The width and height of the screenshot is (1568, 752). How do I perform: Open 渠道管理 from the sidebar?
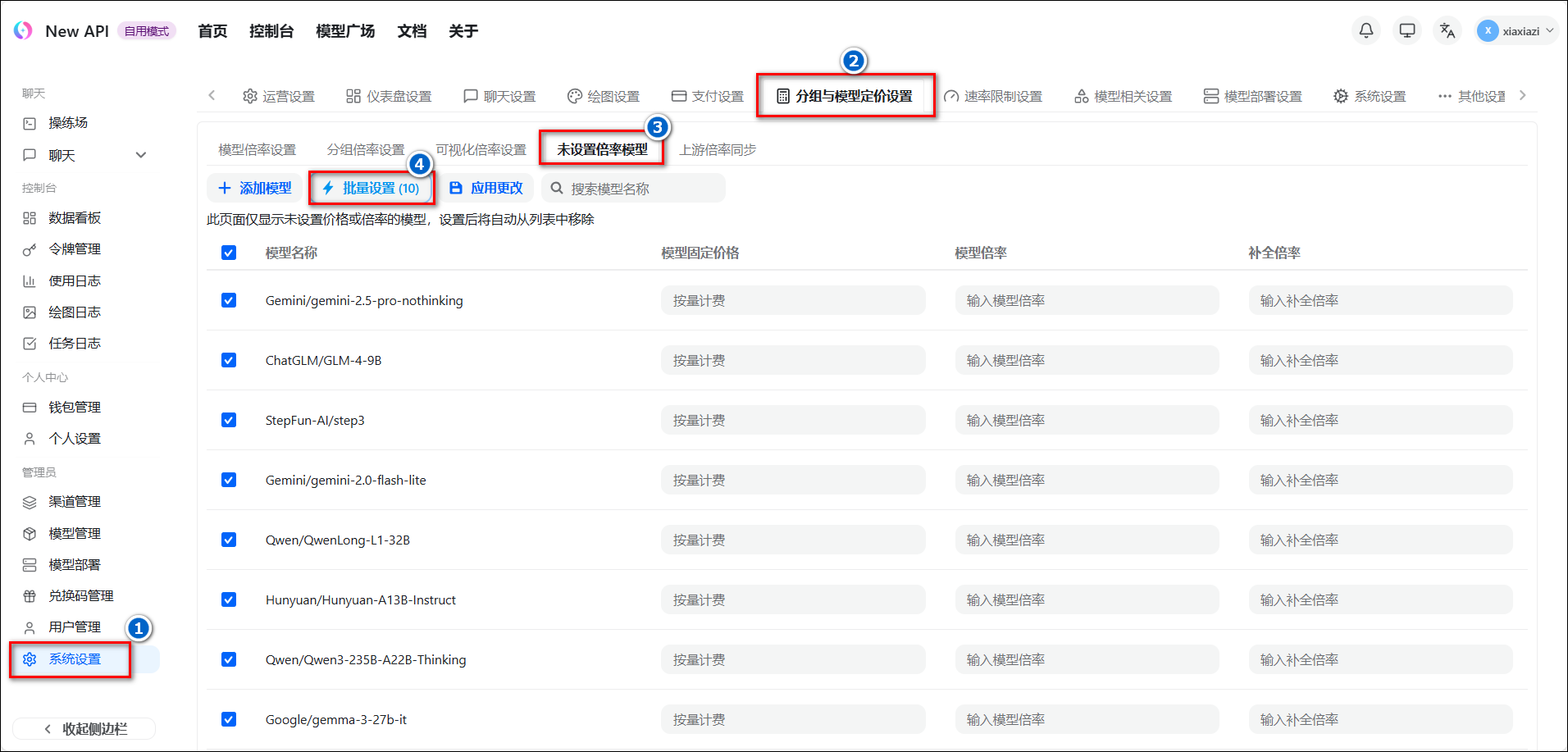(x=74, y=502)
